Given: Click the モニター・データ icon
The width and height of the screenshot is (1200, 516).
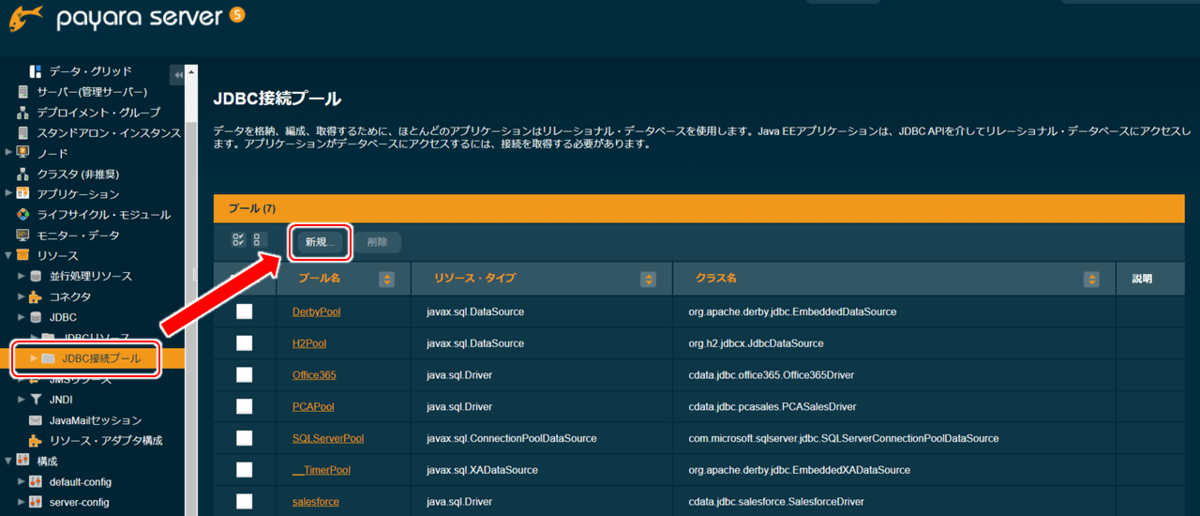Looking at the screenshot, I should 23,235.
